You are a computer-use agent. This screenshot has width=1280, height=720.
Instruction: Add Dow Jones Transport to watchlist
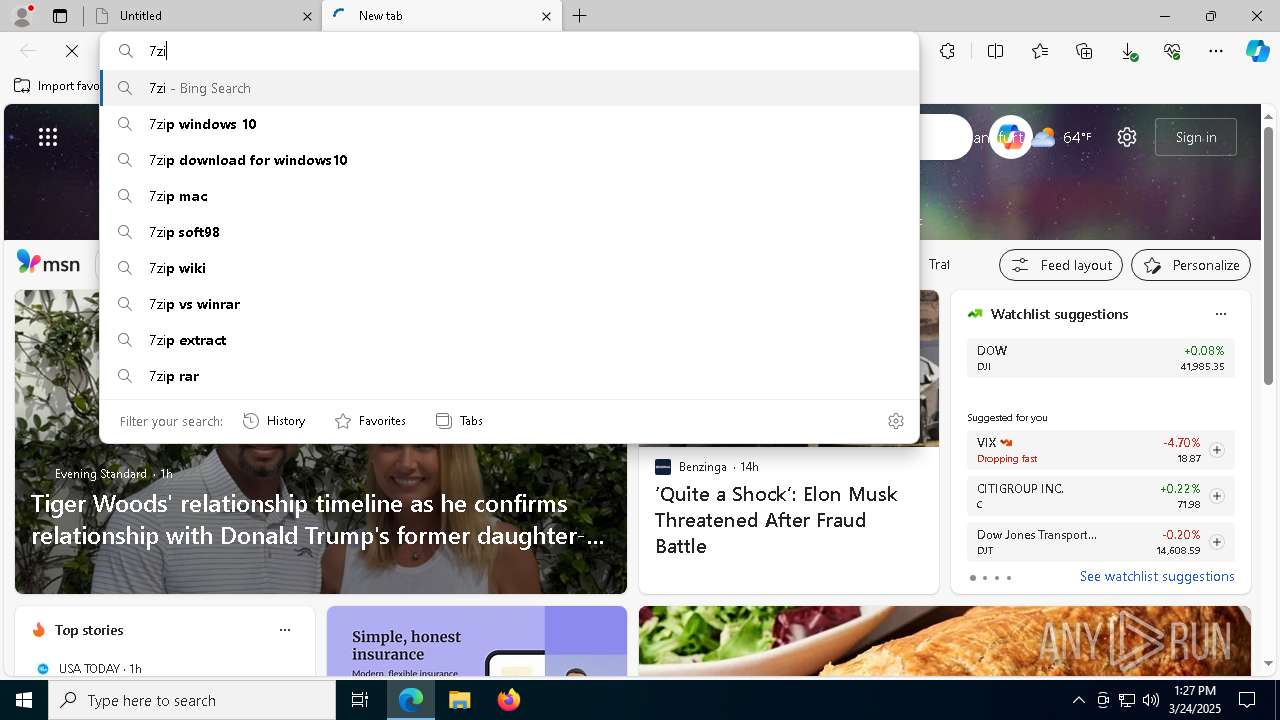1217,542
